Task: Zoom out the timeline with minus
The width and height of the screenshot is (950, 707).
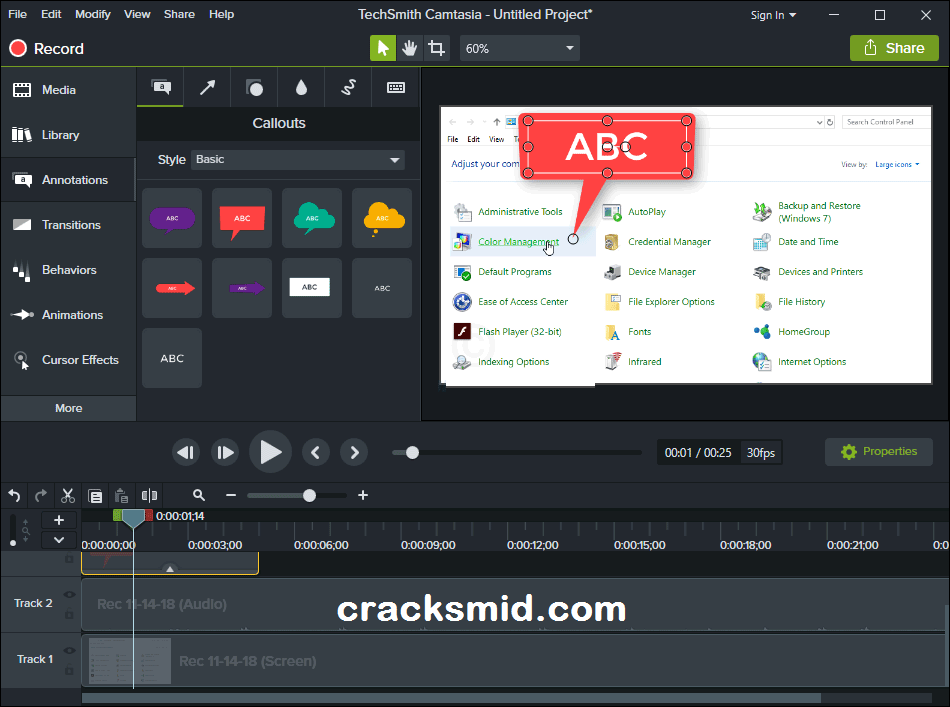Action: [231, 496]
